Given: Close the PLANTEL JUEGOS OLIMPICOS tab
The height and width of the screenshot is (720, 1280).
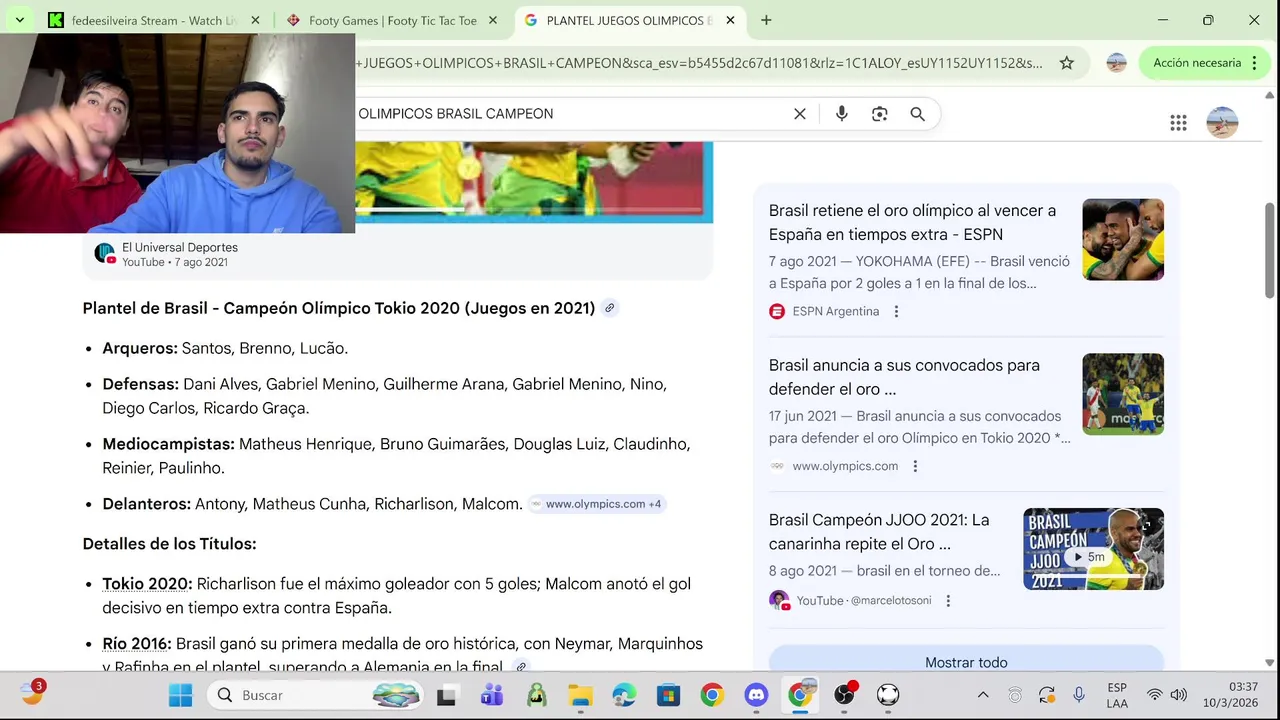Looking at the screenshot, I should click(x=730, y=20).
